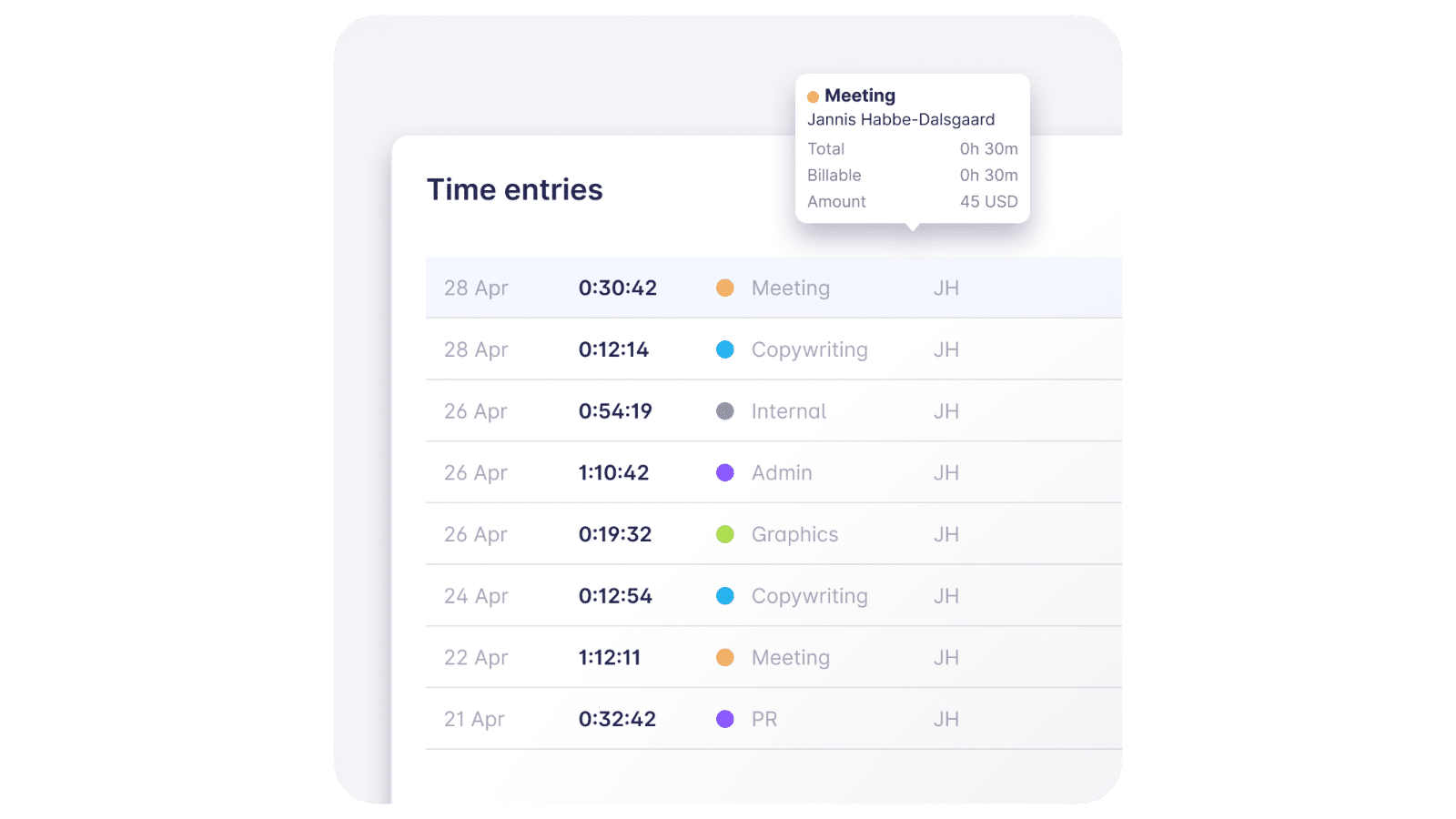Image resolution: width=1456 pixels, height=819 pixels.
Task: Click the orange dot on 22 Apr Meeting row
Action: tap(725, 657)
